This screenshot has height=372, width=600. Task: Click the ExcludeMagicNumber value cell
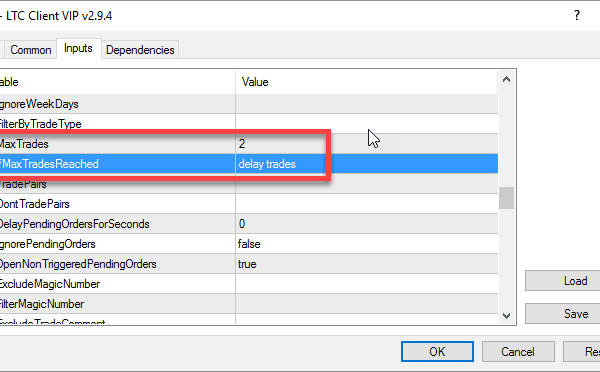coord(367,284)
